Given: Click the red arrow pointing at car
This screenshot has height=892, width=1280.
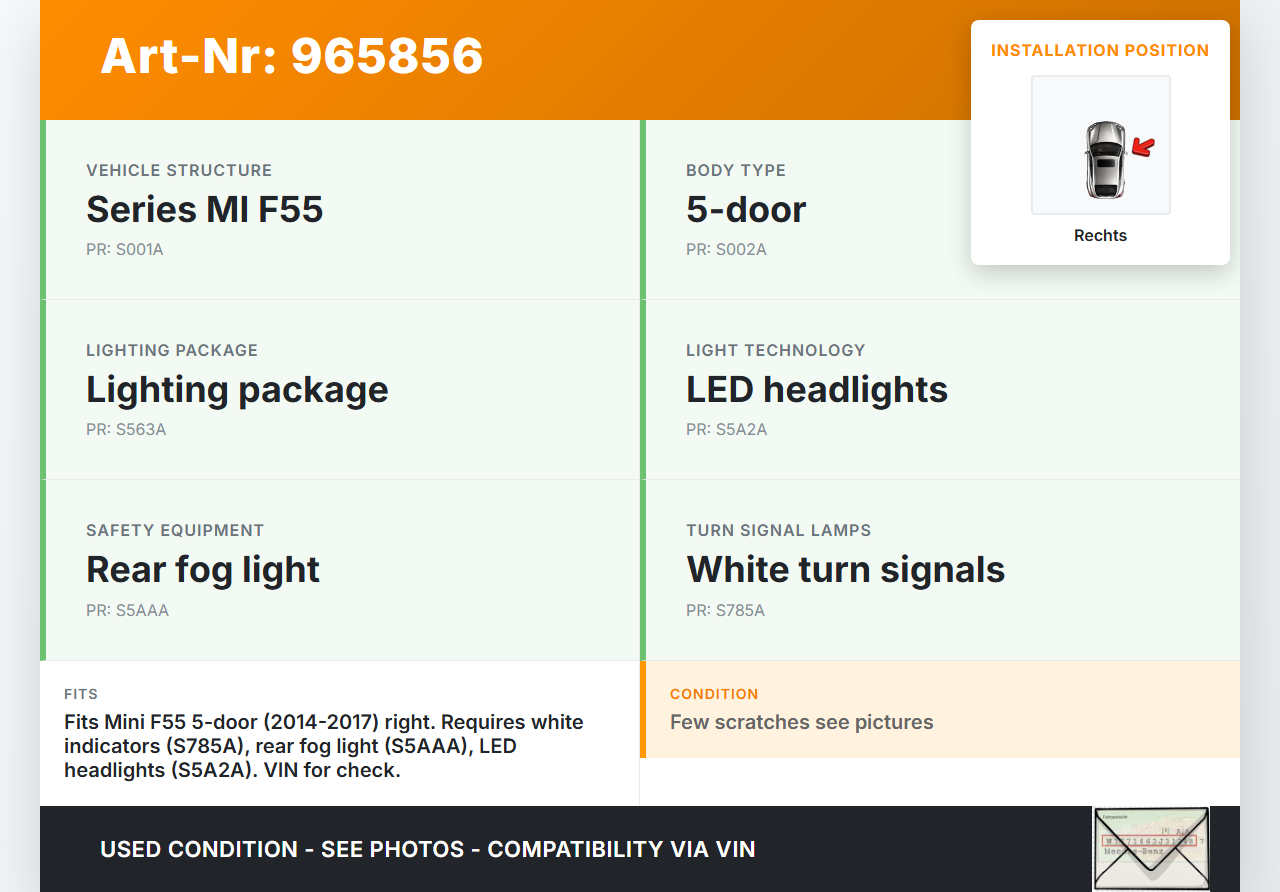Looking at the screenshot, I should 1143,148.
